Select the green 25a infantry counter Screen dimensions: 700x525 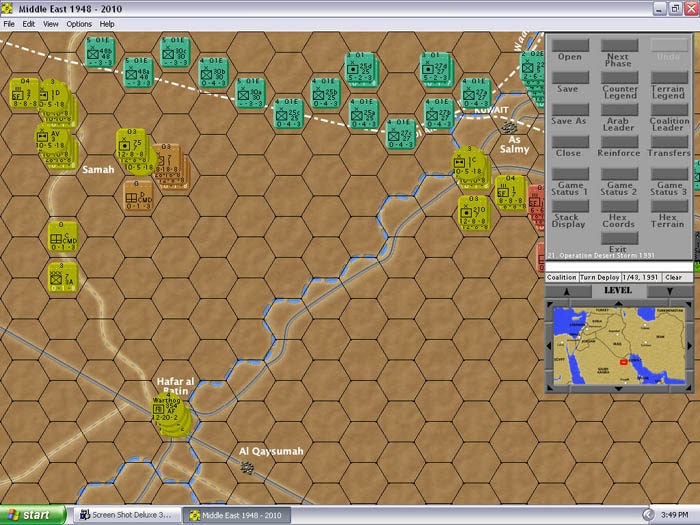pyautogui.click(x=364, y=113)
